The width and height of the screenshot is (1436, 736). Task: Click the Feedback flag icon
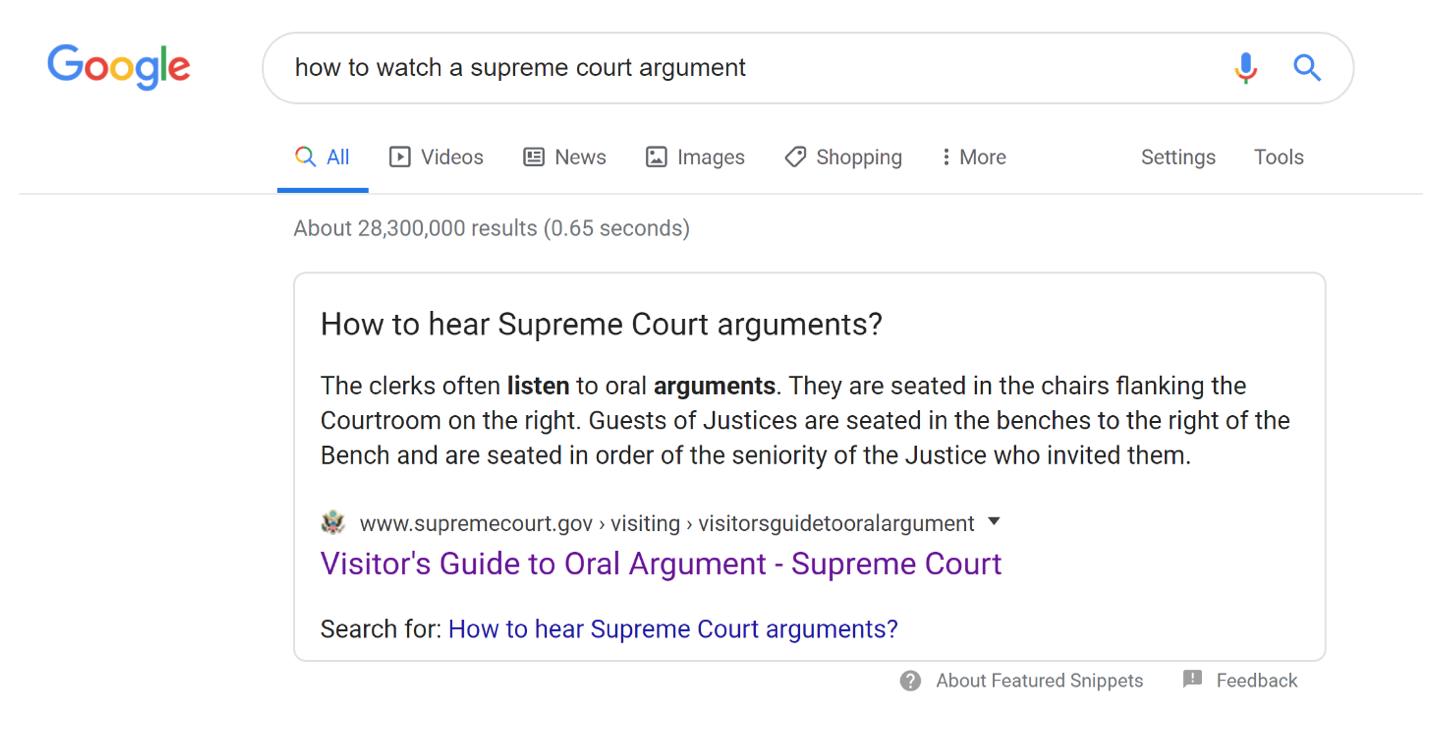pyautogui.click(x=1192, y=680)
